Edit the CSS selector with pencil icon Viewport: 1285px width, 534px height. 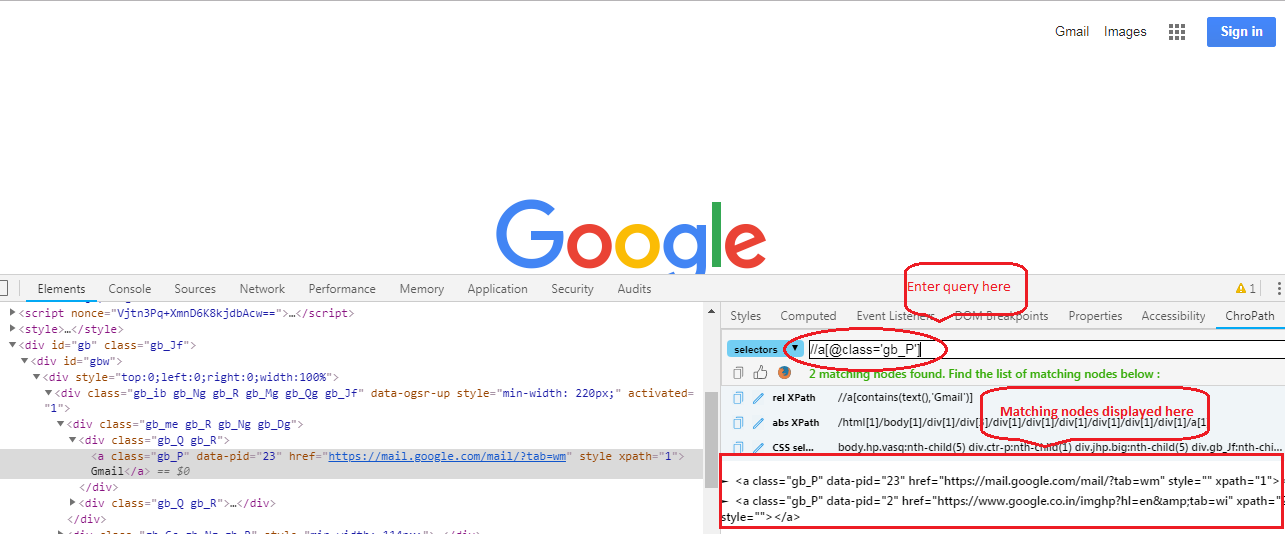pyautogui.click(x=759, y=447)
